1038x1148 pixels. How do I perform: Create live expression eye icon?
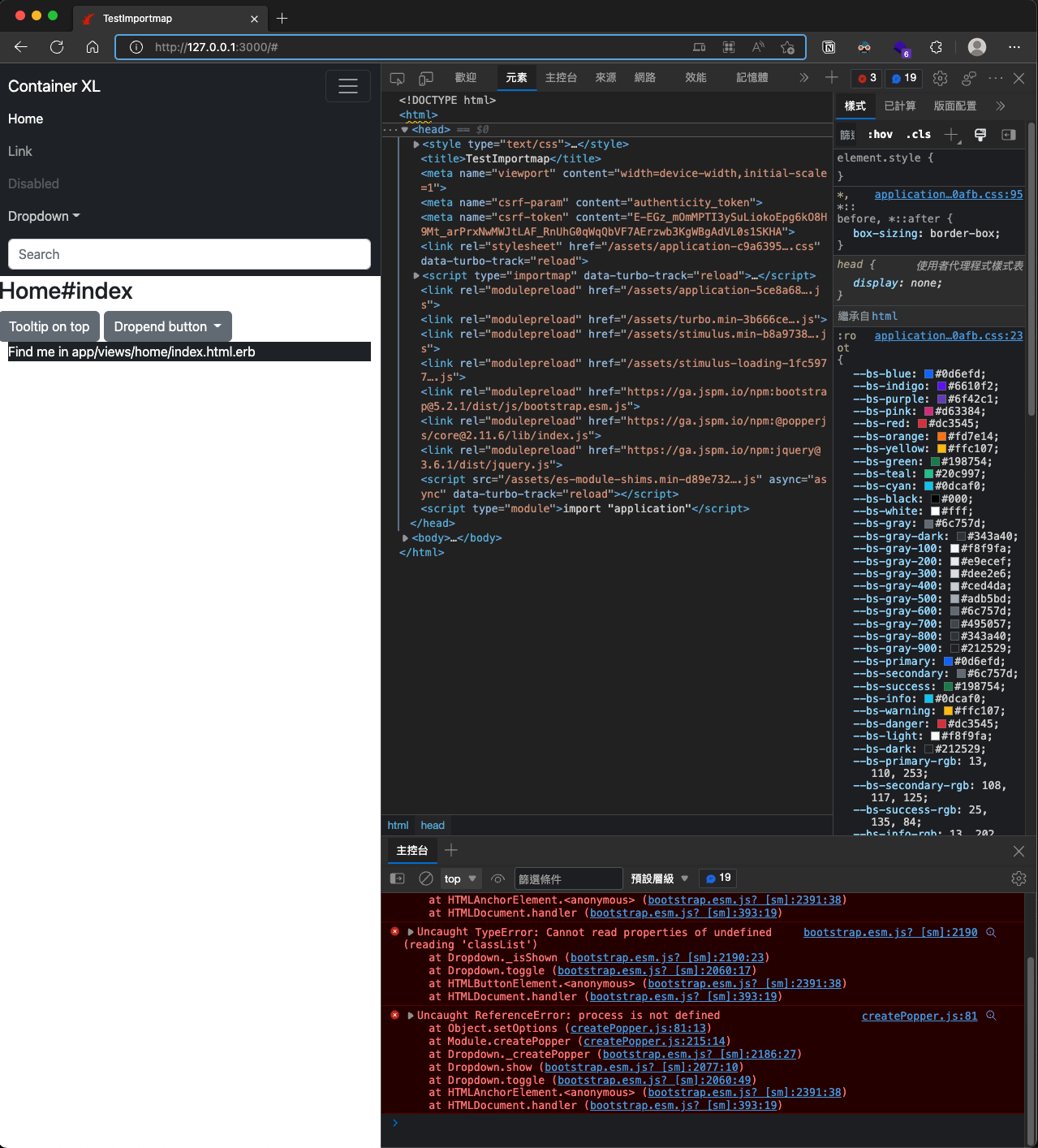pos(498,878)
